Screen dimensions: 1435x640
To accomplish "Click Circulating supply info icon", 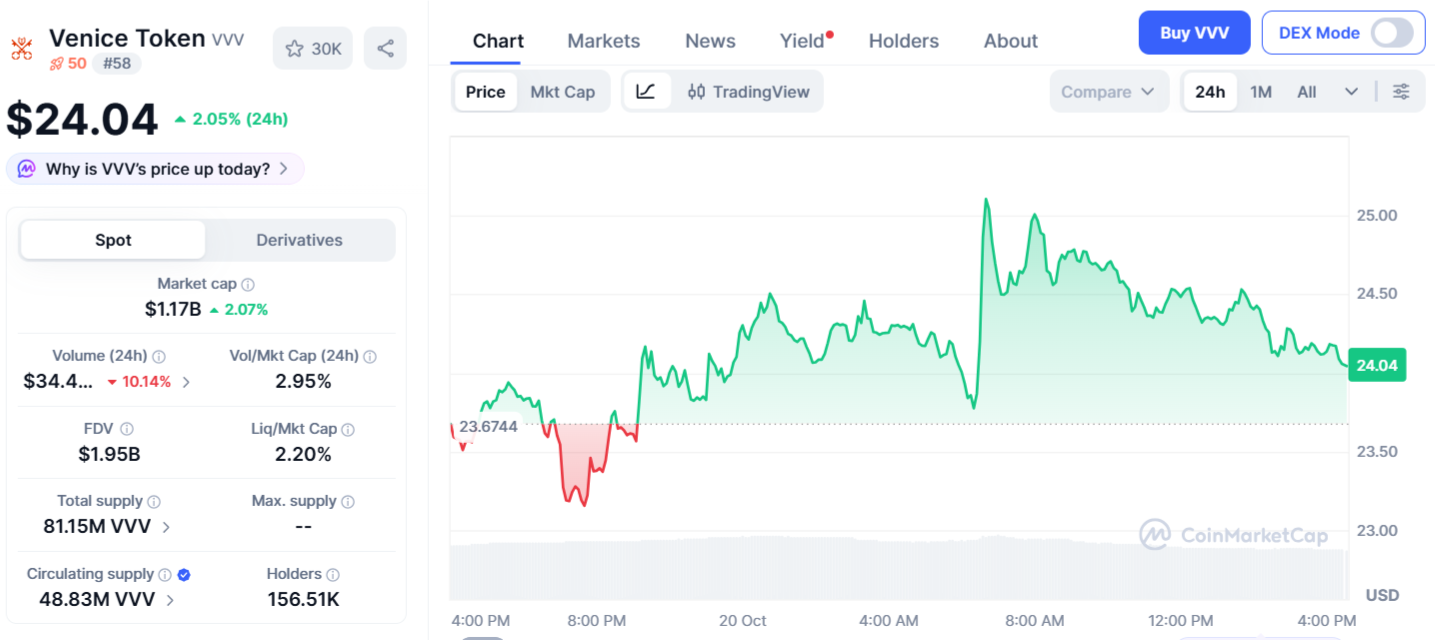I will (x=165, y=575).
